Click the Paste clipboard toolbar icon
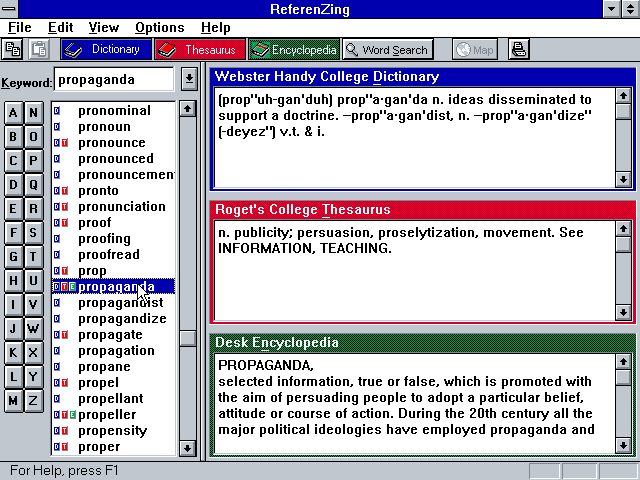 [39, 49]
